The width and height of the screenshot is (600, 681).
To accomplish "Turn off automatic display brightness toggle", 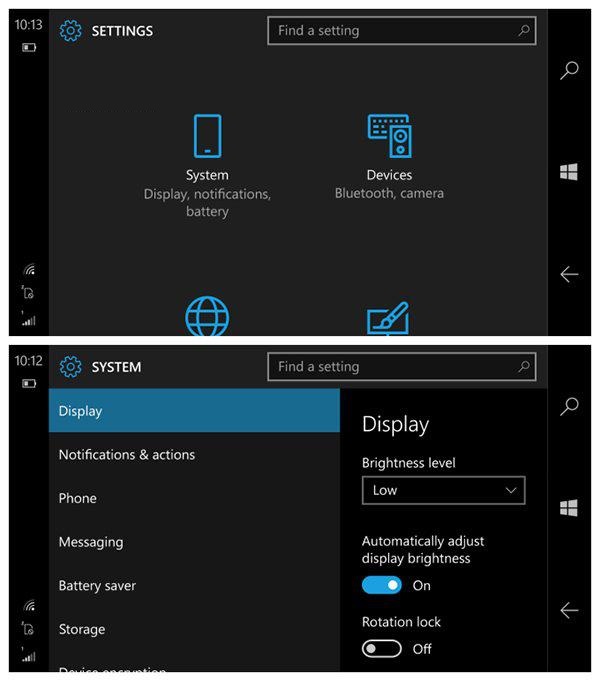I will click(x=381, y=585).
